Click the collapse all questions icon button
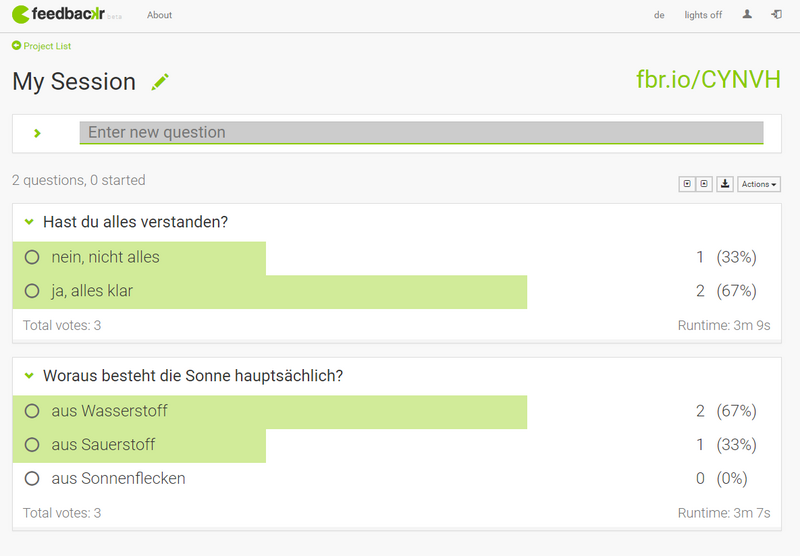 pos(704,184)
